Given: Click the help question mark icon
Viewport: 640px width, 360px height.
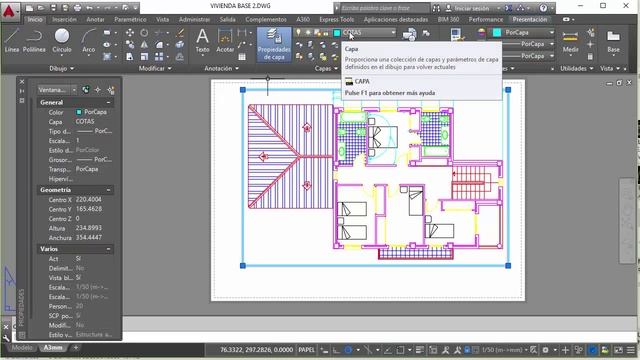Looking at the screenshot, I should click(x=543, y=8).
